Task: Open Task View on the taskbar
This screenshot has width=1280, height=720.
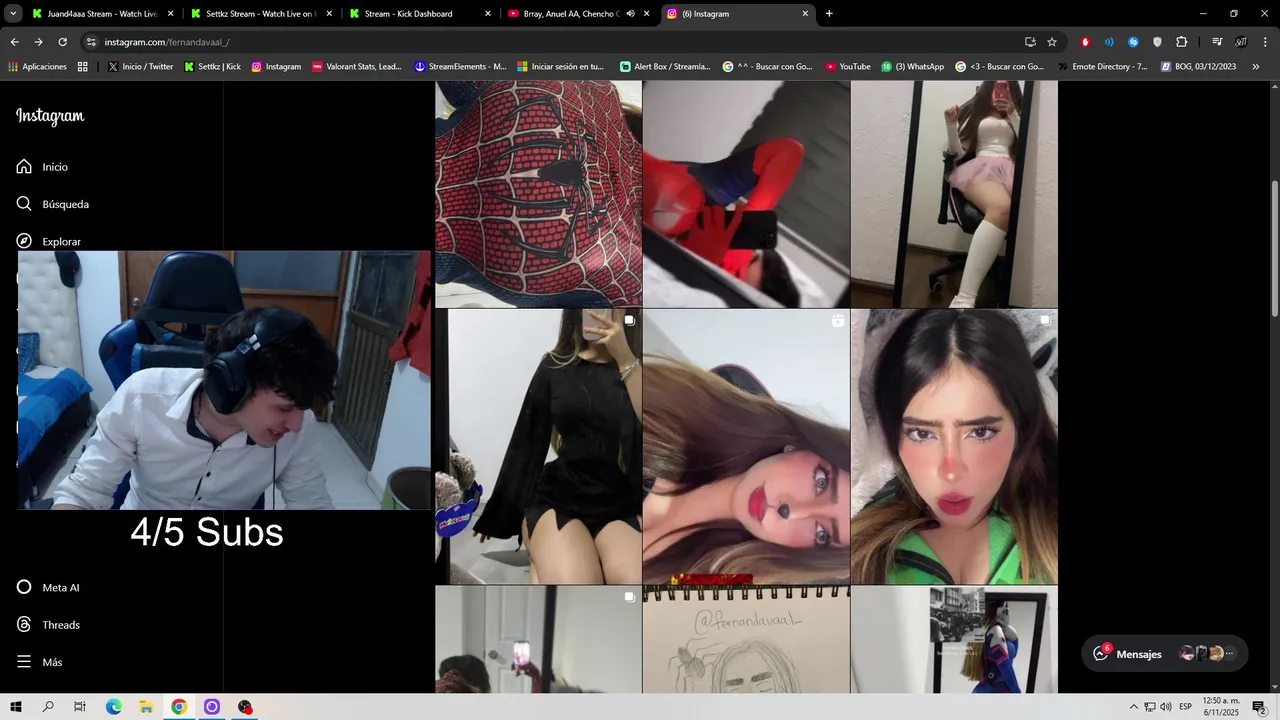Action: pos(80,707)
